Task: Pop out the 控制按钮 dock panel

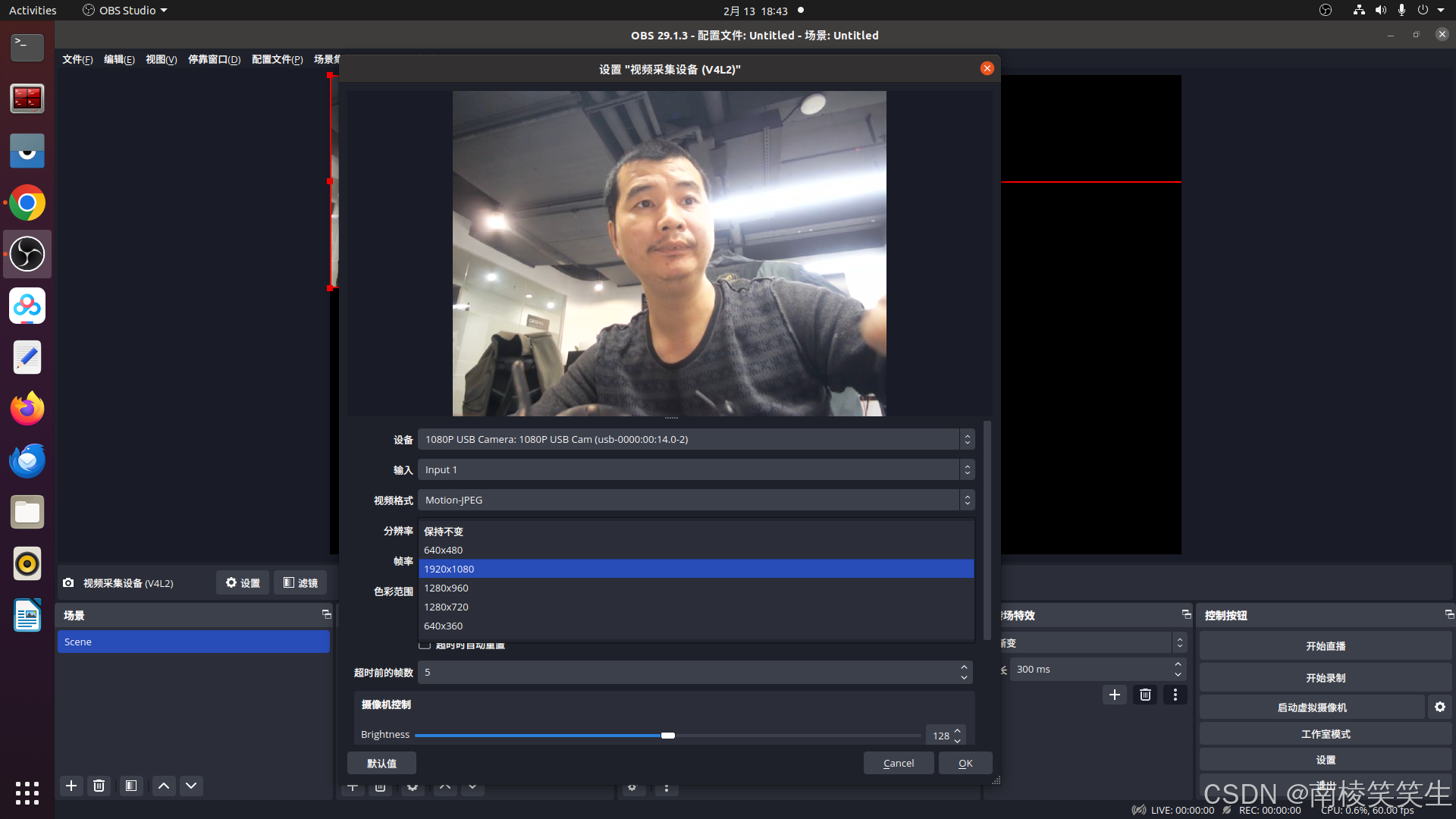Action: tap(1448, 614)
